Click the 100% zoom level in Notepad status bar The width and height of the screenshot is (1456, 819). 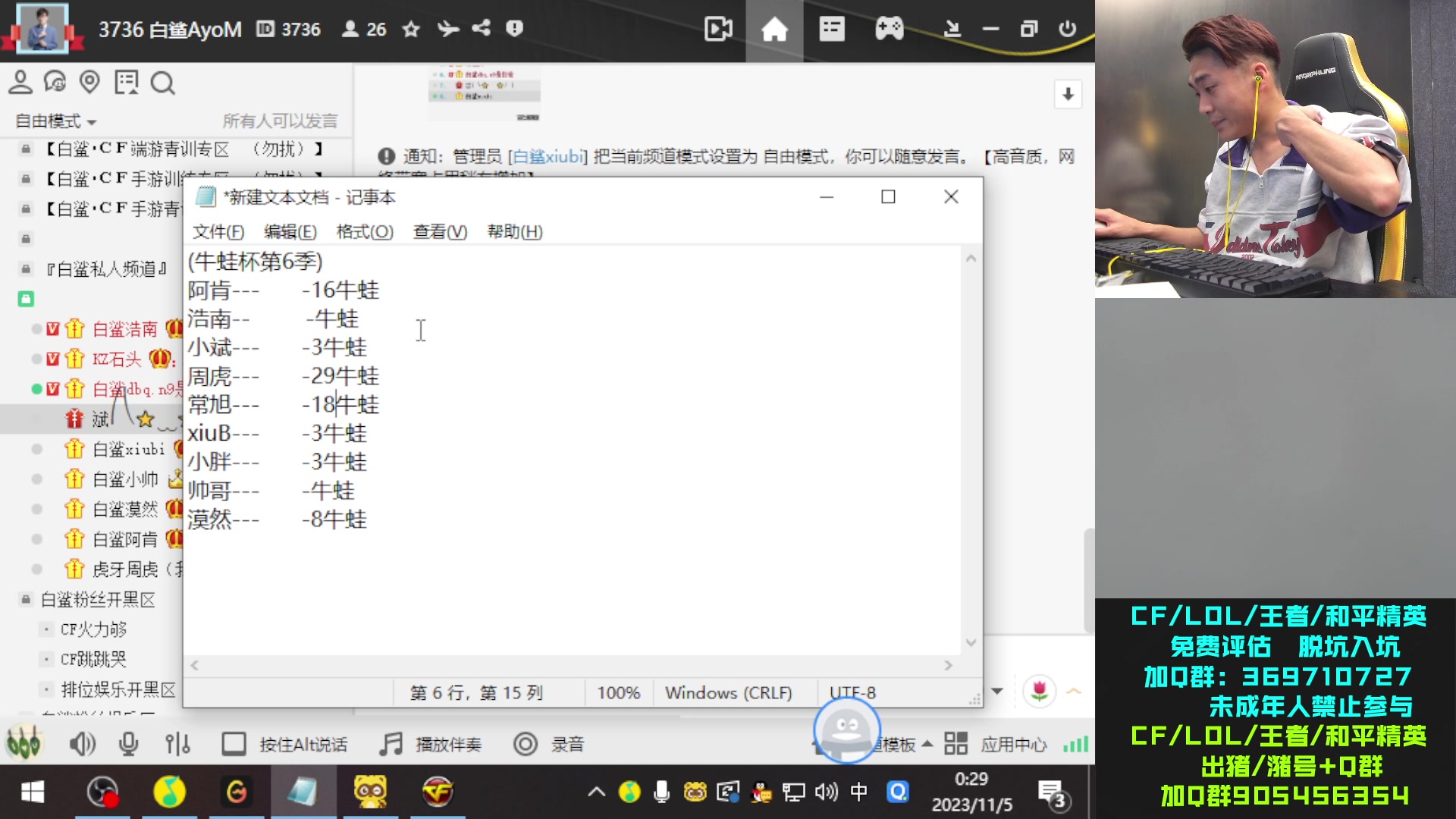pos(618,692)
